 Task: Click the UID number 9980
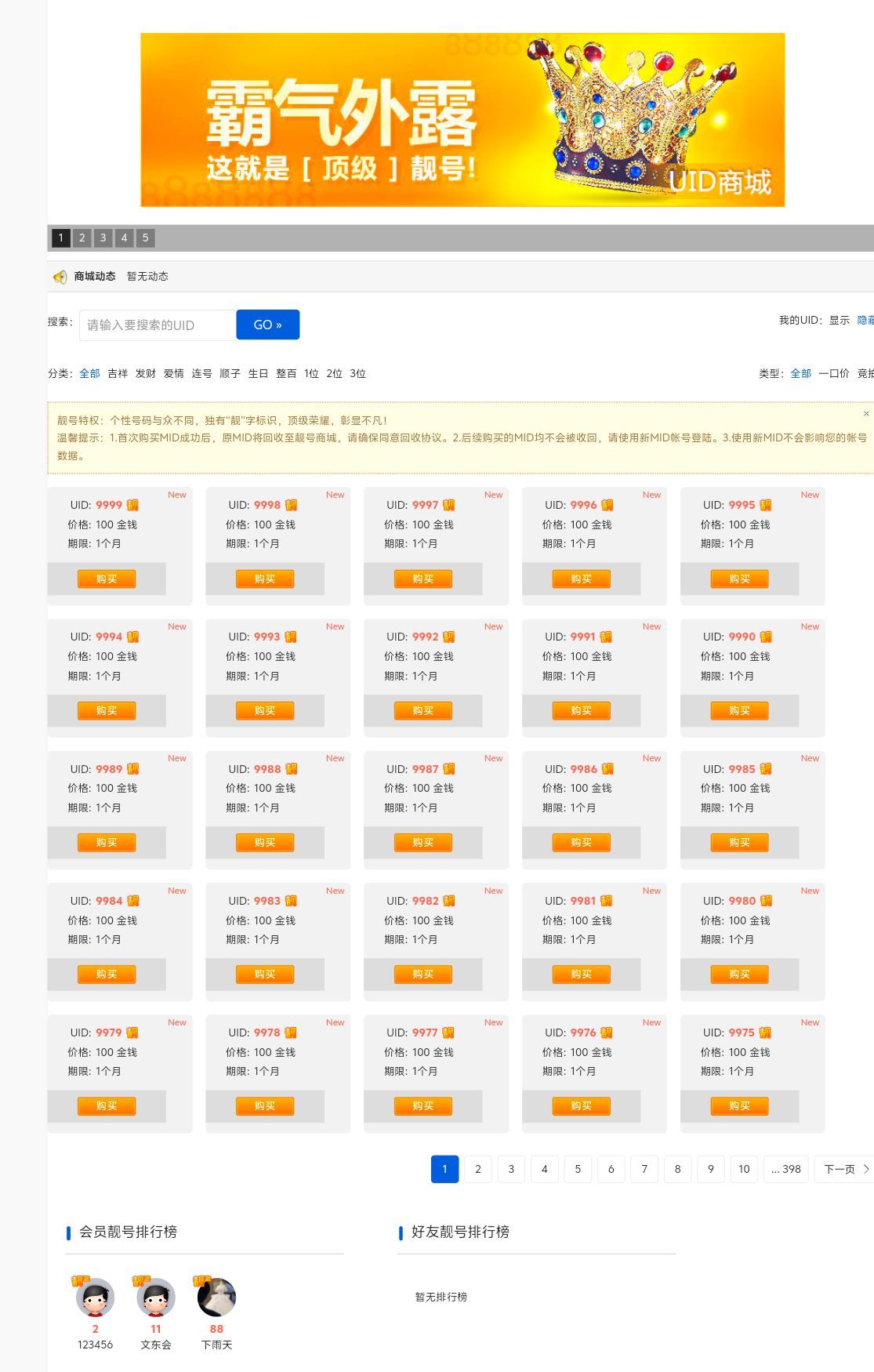click(742, 901)
